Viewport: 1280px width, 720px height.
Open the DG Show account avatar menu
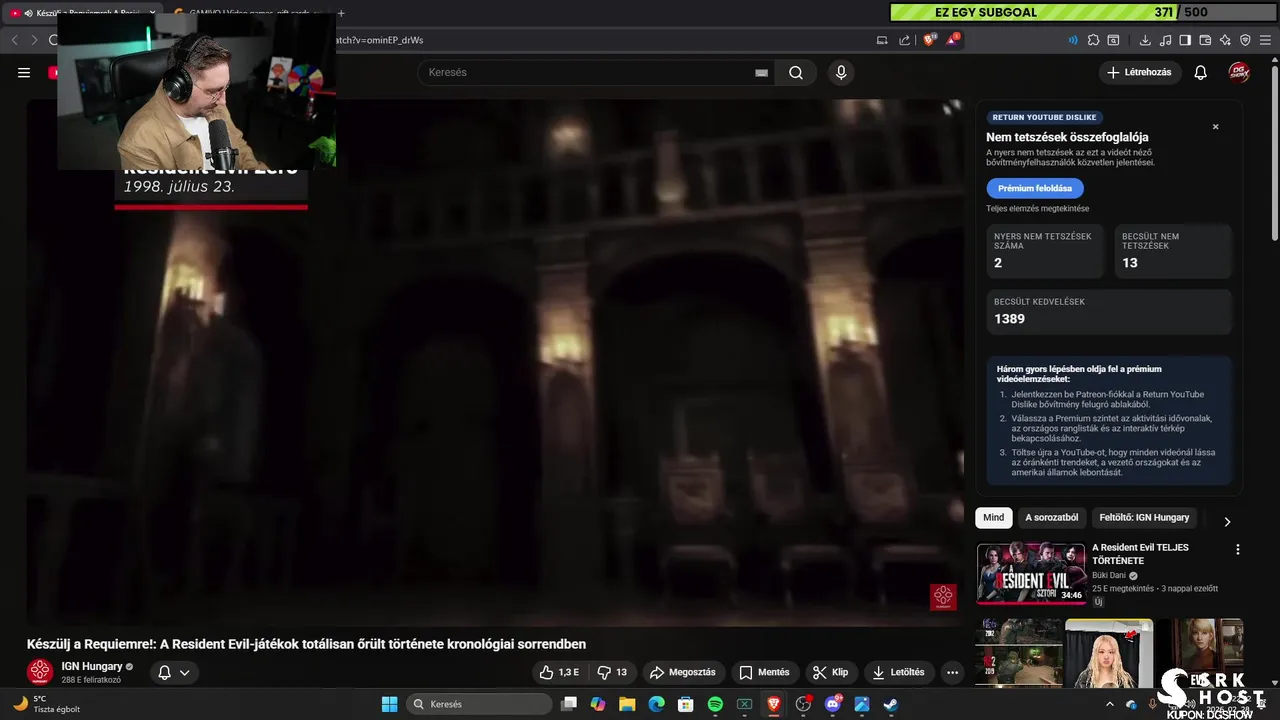pos(1239,72)
